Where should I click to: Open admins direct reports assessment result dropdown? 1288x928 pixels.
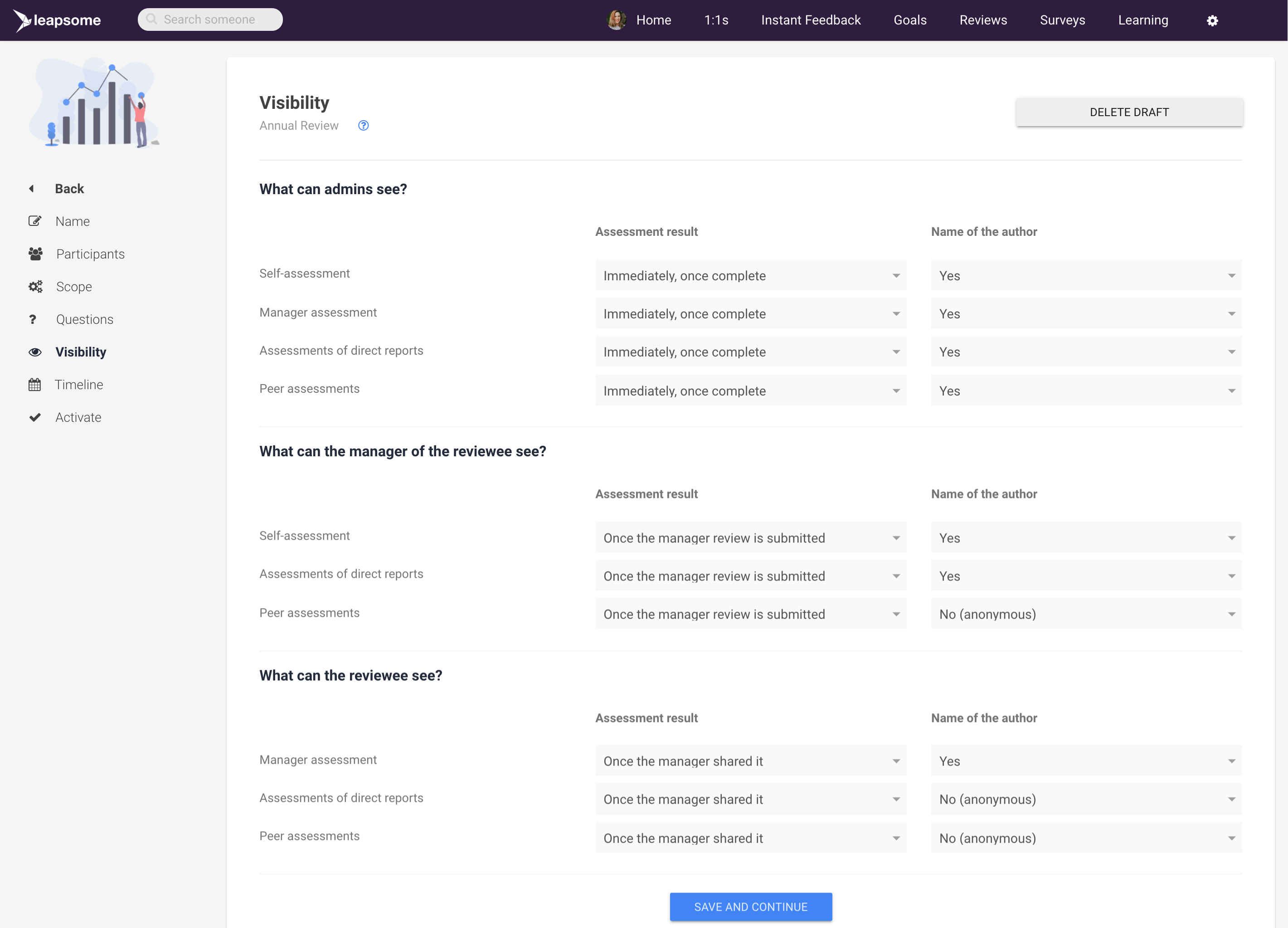point(751,351)
